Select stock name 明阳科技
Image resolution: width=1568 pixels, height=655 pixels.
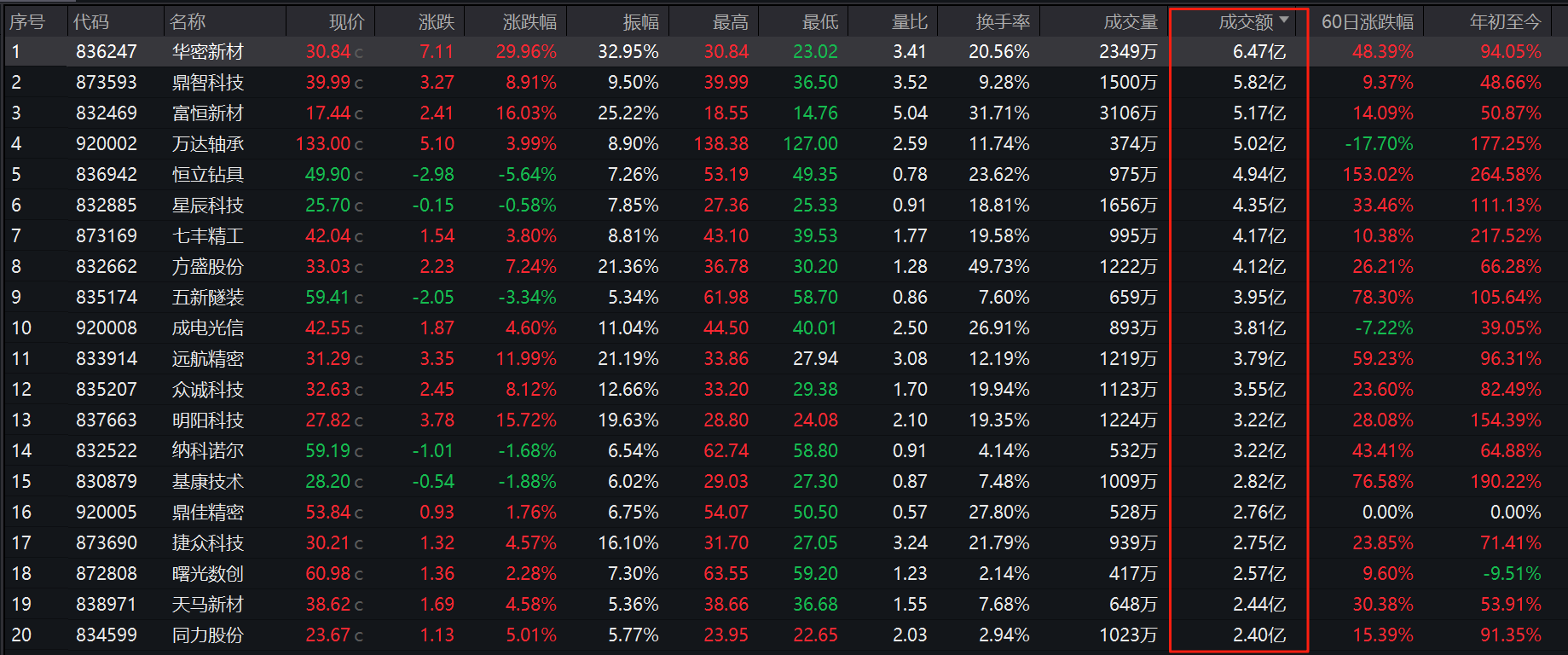coord(208,420)
